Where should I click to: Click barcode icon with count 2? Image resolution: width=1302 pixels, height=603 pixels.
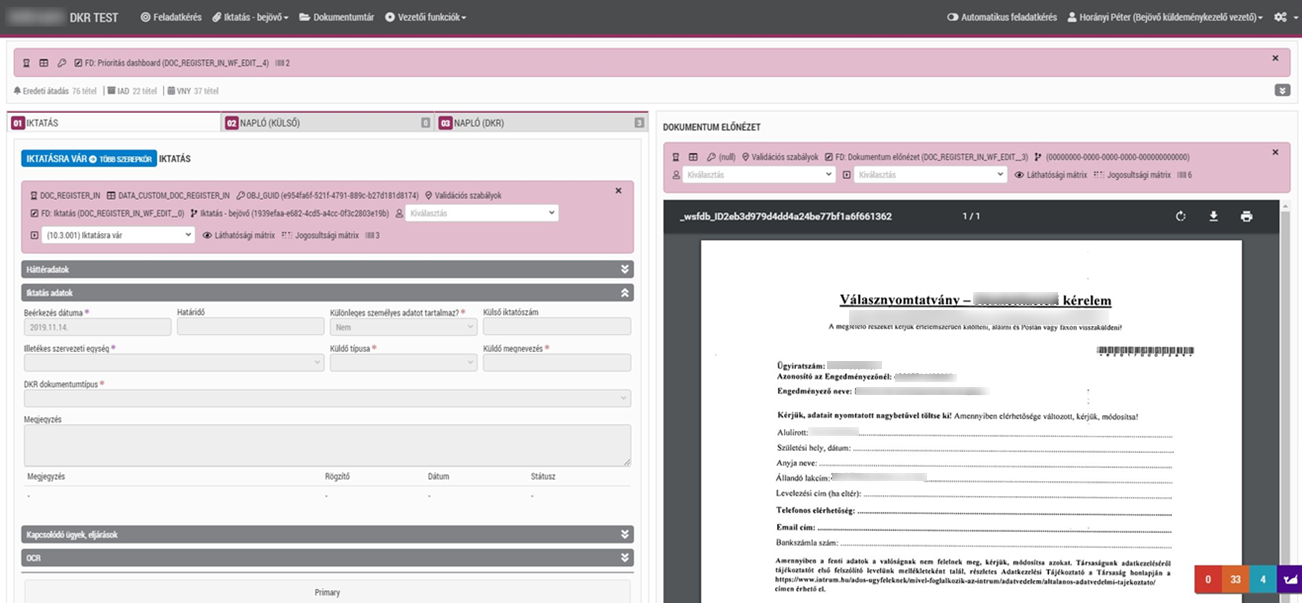point(282,63)
